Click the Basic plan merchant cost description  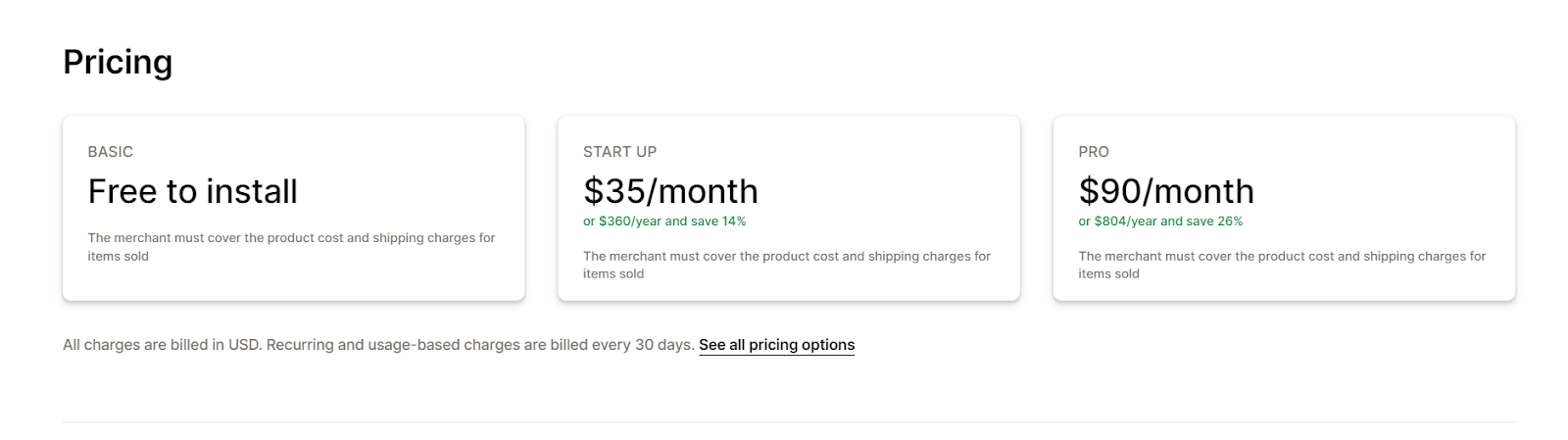[291, 246]
